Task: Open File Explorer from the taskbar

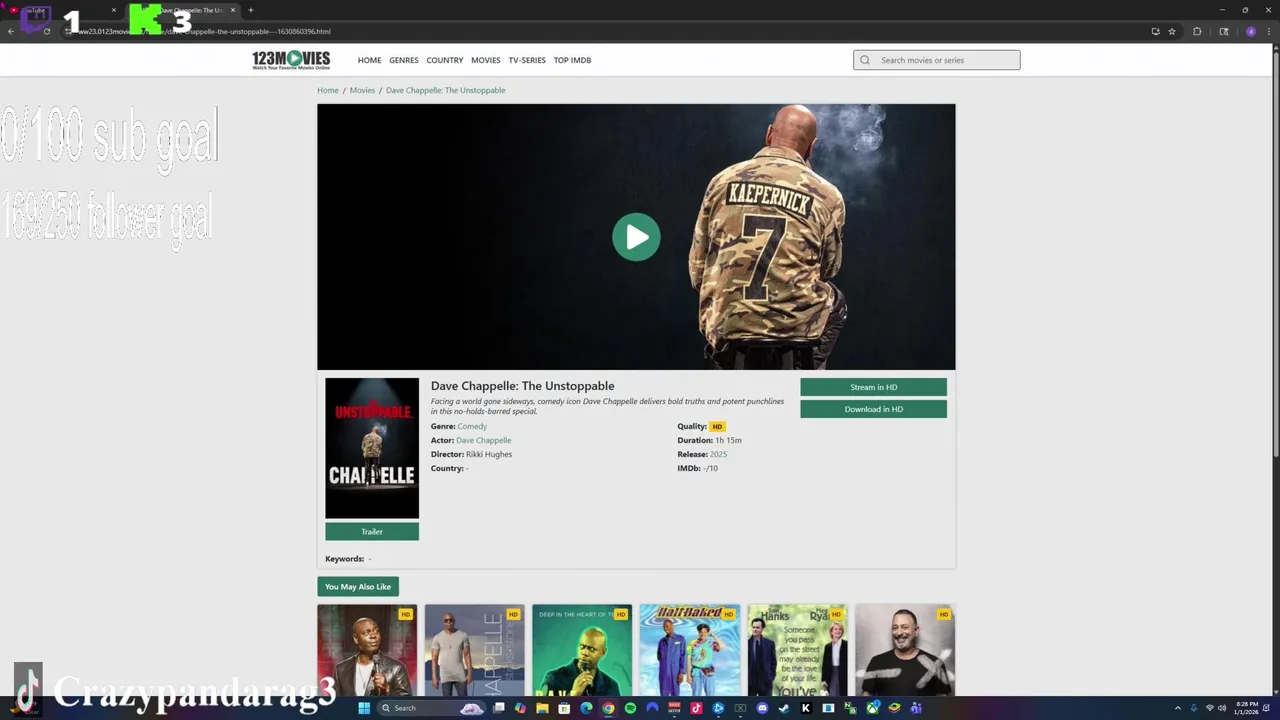Action: point(543,708)
